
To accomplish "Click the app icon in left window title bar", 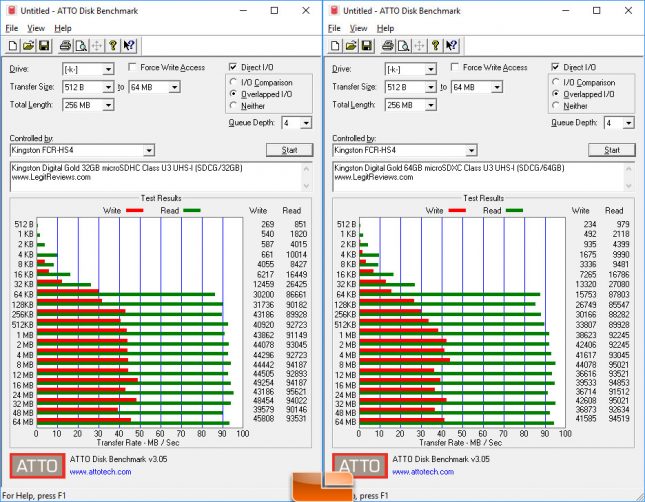I will click(12, 10).
